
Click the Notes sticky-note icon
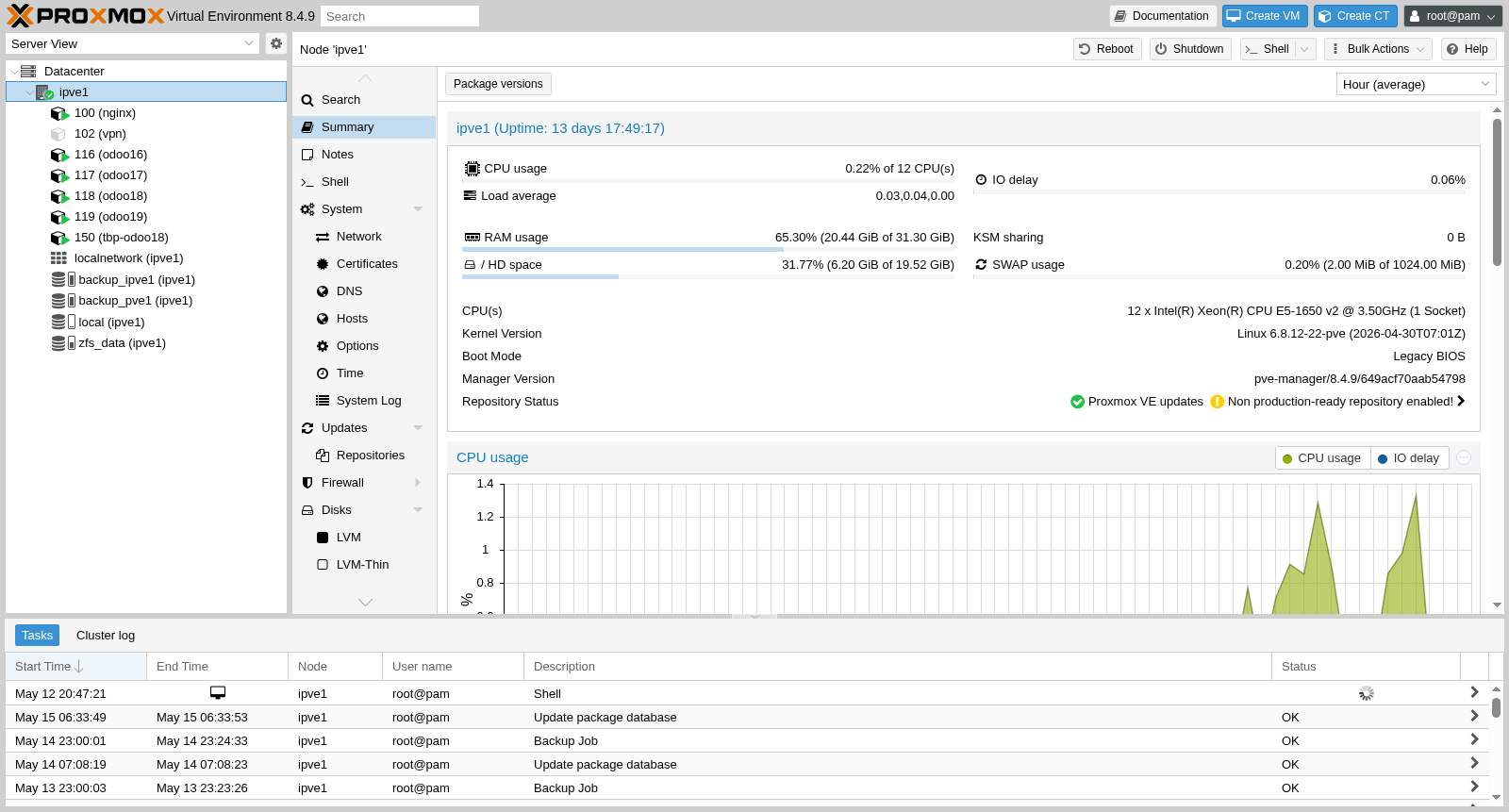[307, 155]
